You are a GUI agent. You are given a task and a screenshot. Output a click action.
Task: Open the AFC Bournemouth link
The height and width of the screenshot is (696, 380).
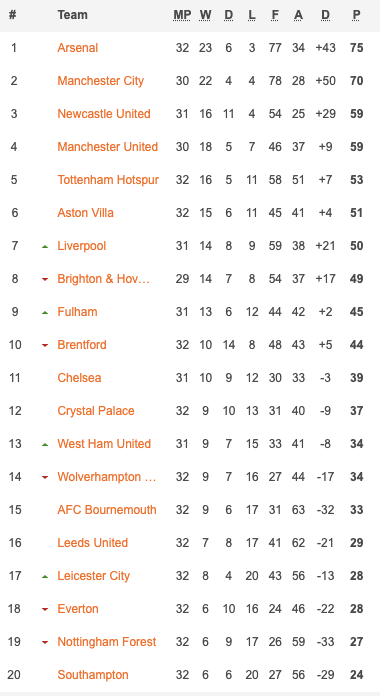107,510
